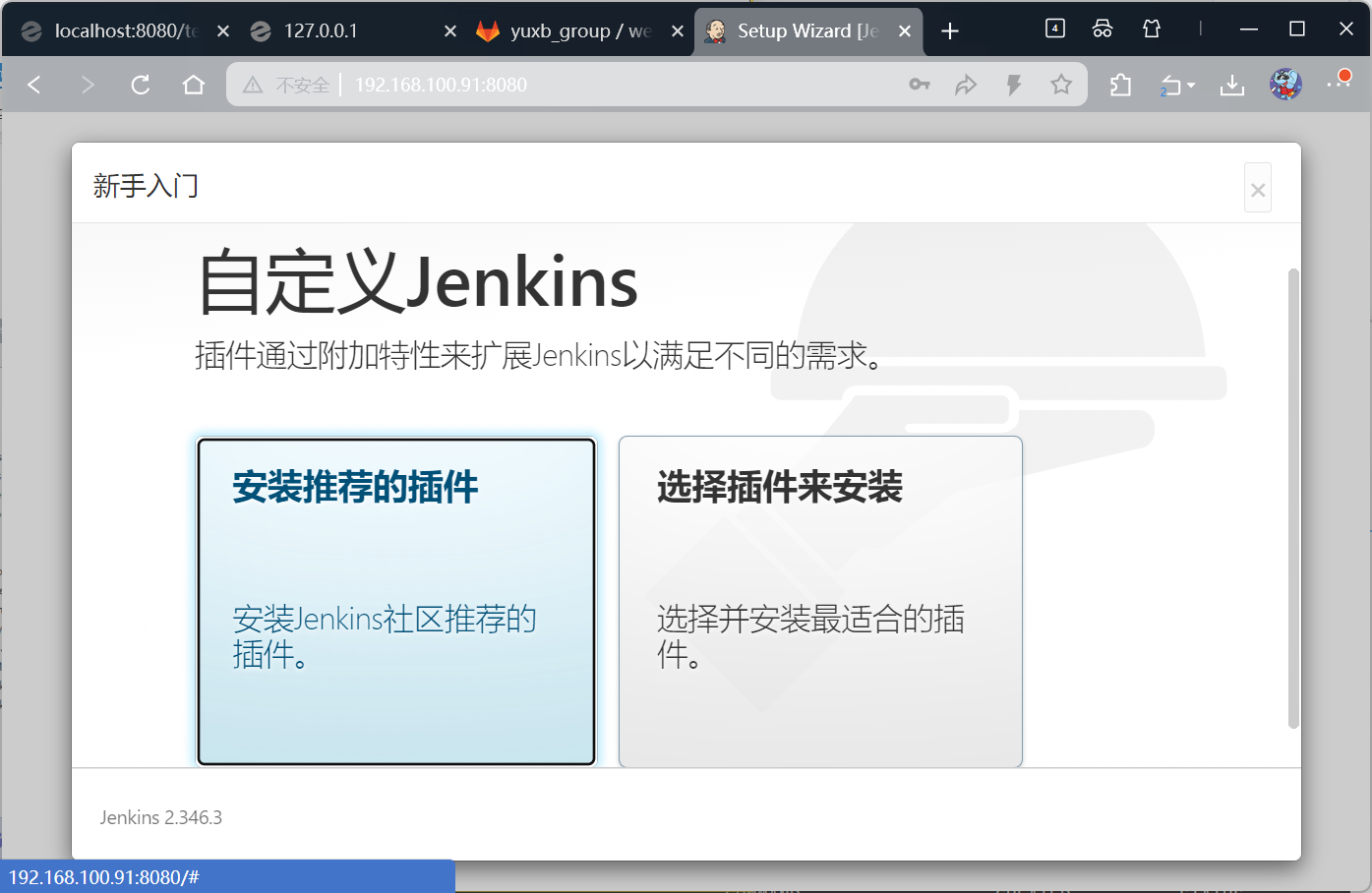Viewport: 1372px width, 893px height.
Task: Open a new browser tab
Action: coord(950,31)
